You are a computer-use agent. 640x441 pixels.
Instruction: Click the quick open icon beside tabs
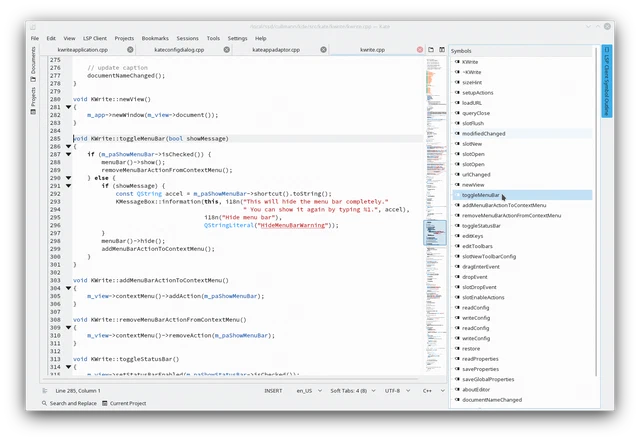pyautogui.click(x=431, y=49)
